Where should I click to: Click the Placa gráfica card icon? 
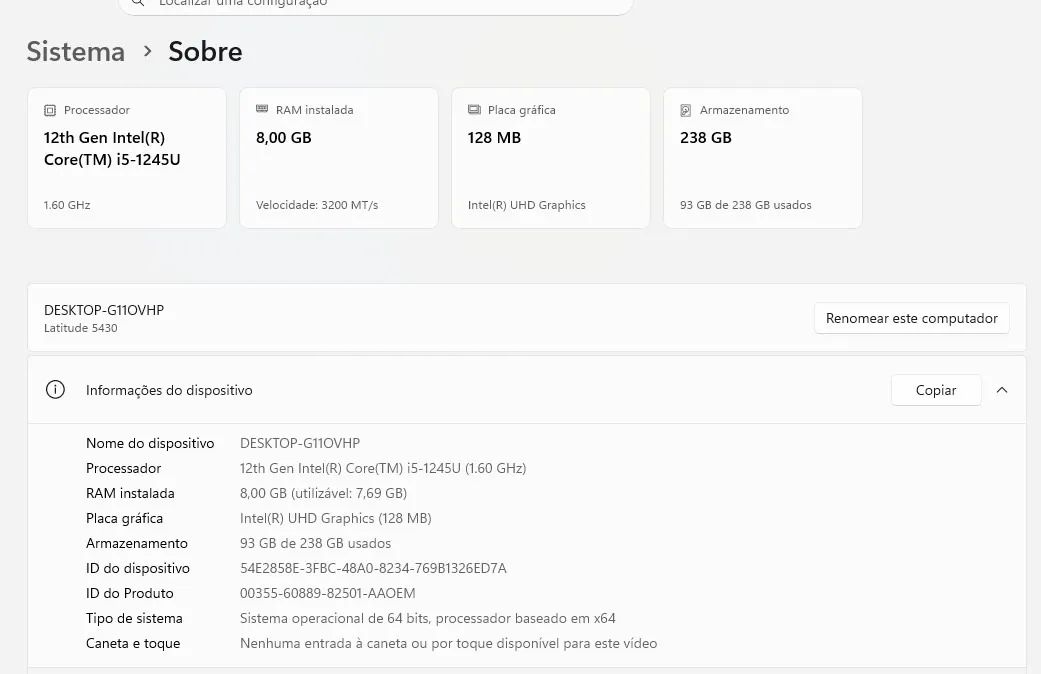tap(474, 110)
